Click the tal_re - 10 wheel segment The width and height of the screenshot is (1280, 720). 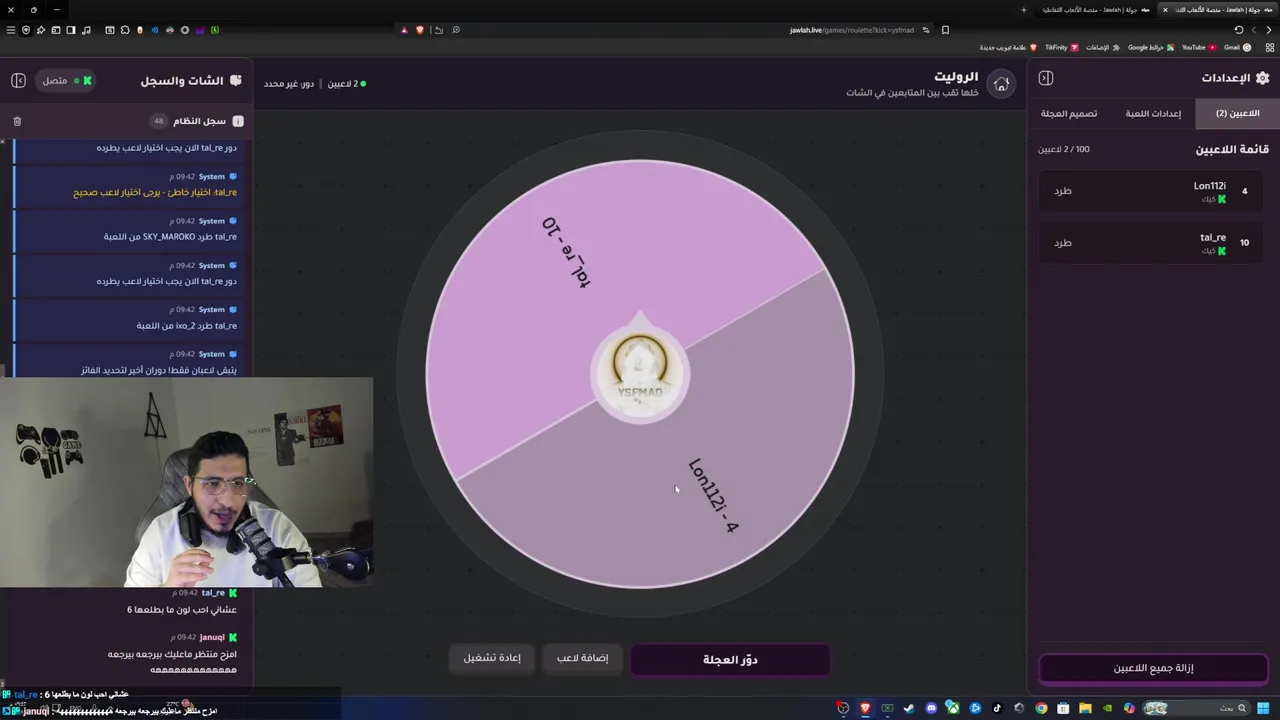point(566,254)
